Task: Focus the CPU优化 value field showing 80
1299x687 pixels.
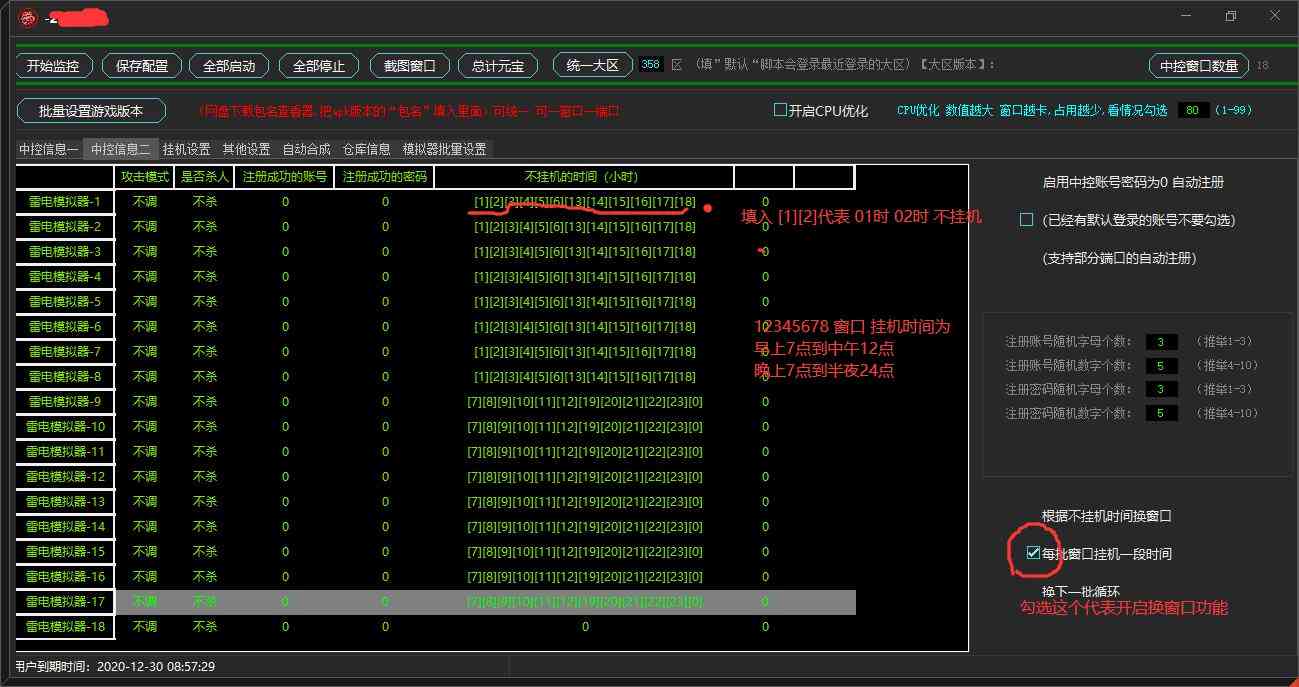Action: coord(1193,110)
